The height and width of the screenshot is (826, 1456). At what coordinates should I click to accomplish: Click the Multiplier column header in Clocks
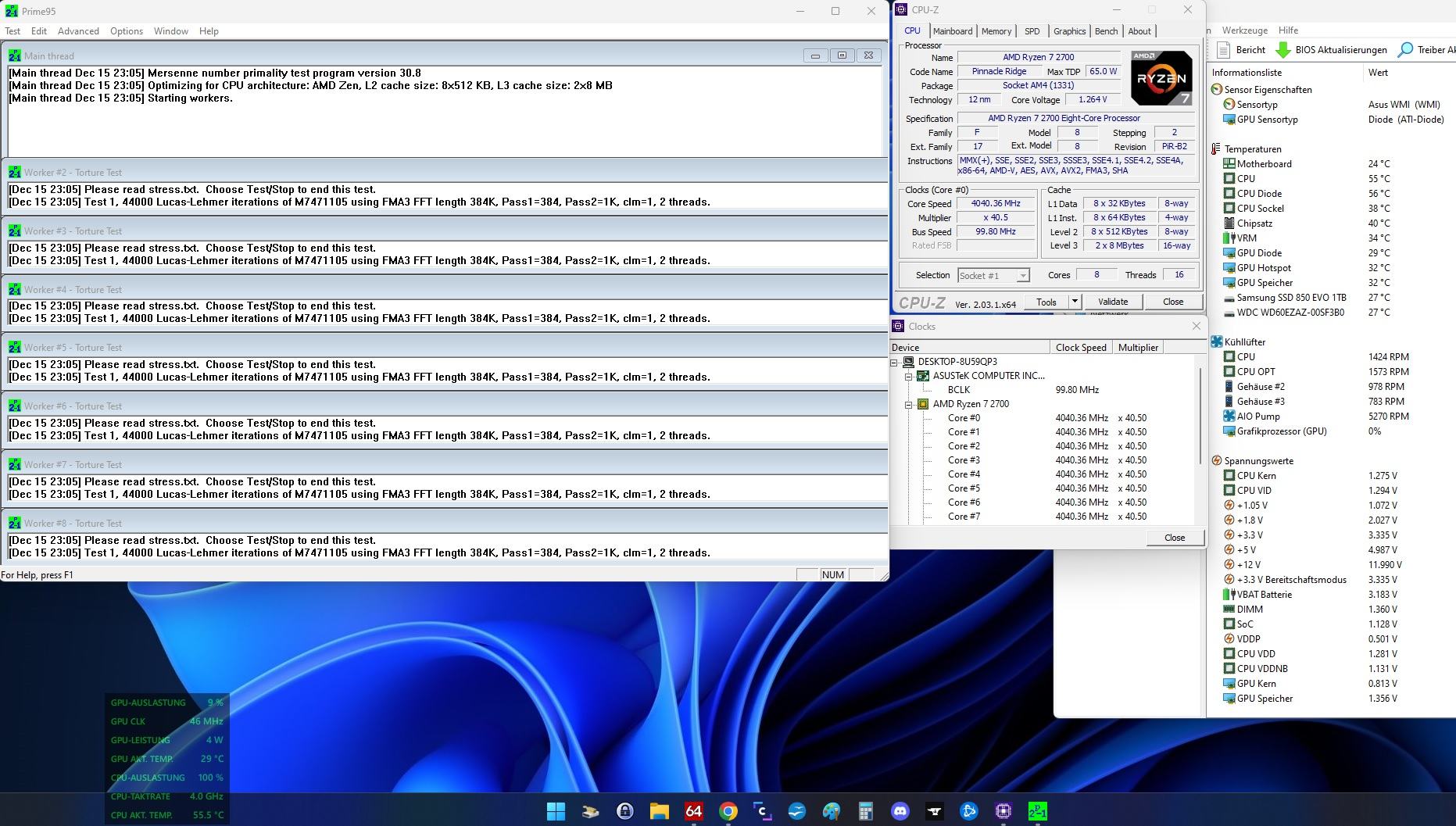pyautogui.click(x=1138, y=348)
